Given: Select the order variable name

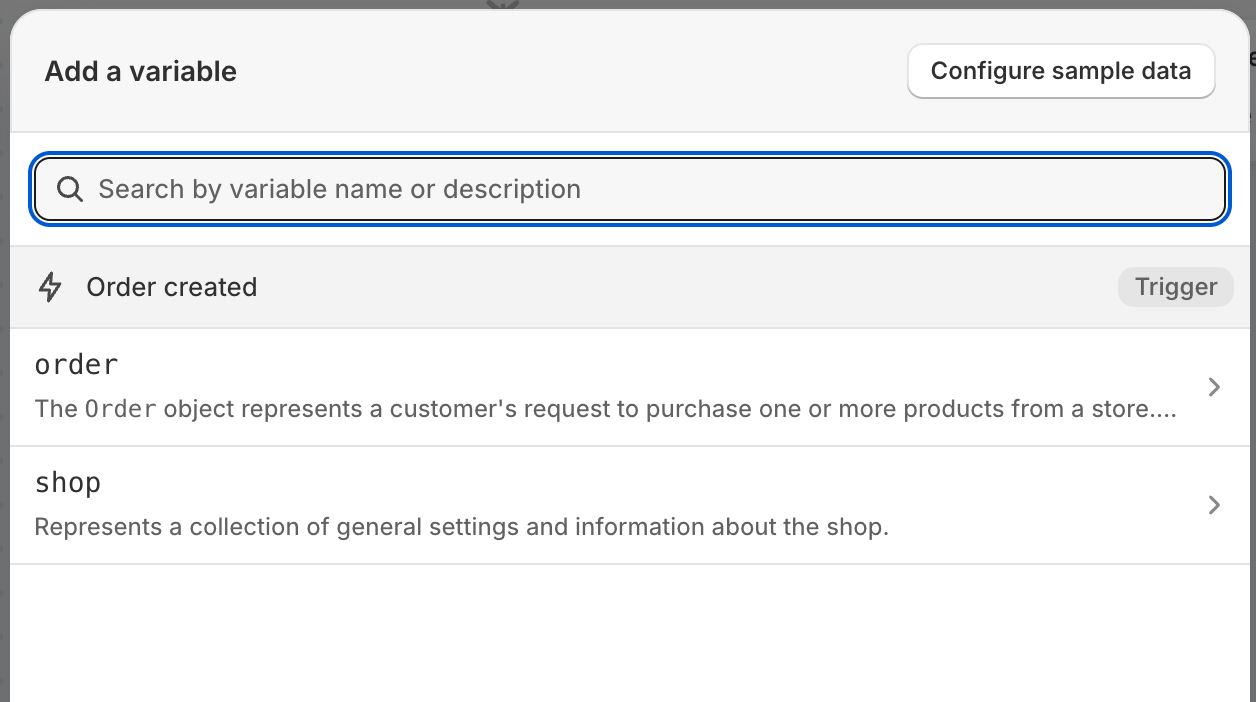Looking at the screenshot, I should (76, 365).
